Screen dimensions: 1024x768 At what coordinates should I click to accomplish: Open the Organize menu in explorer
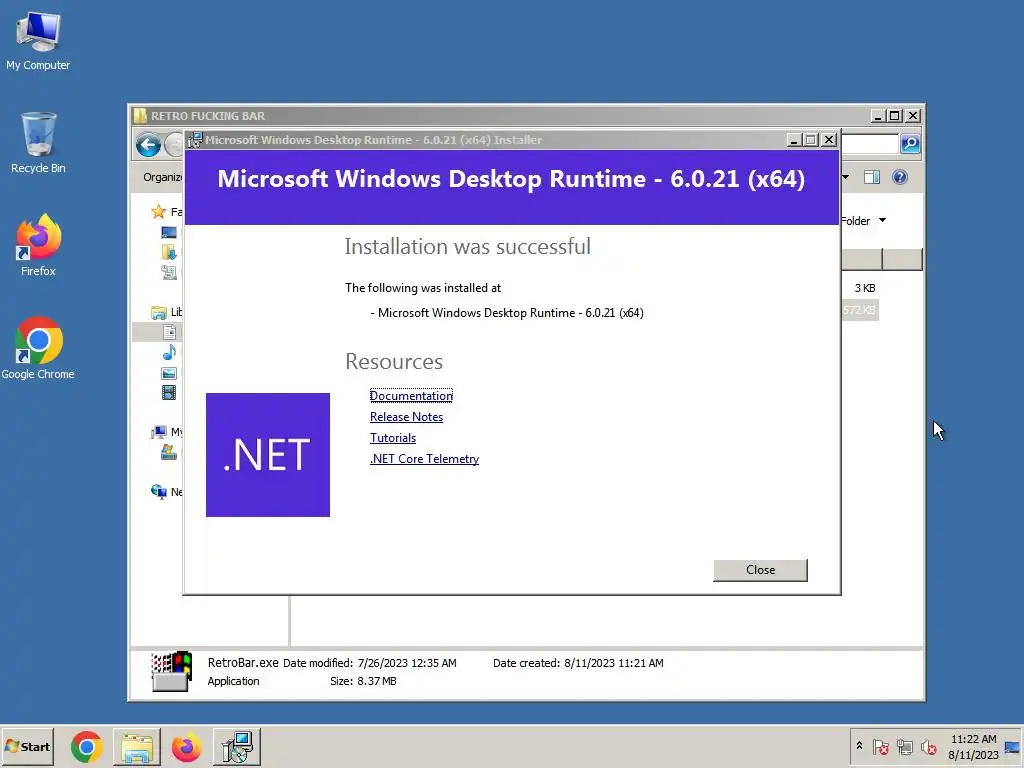(162, 177)
